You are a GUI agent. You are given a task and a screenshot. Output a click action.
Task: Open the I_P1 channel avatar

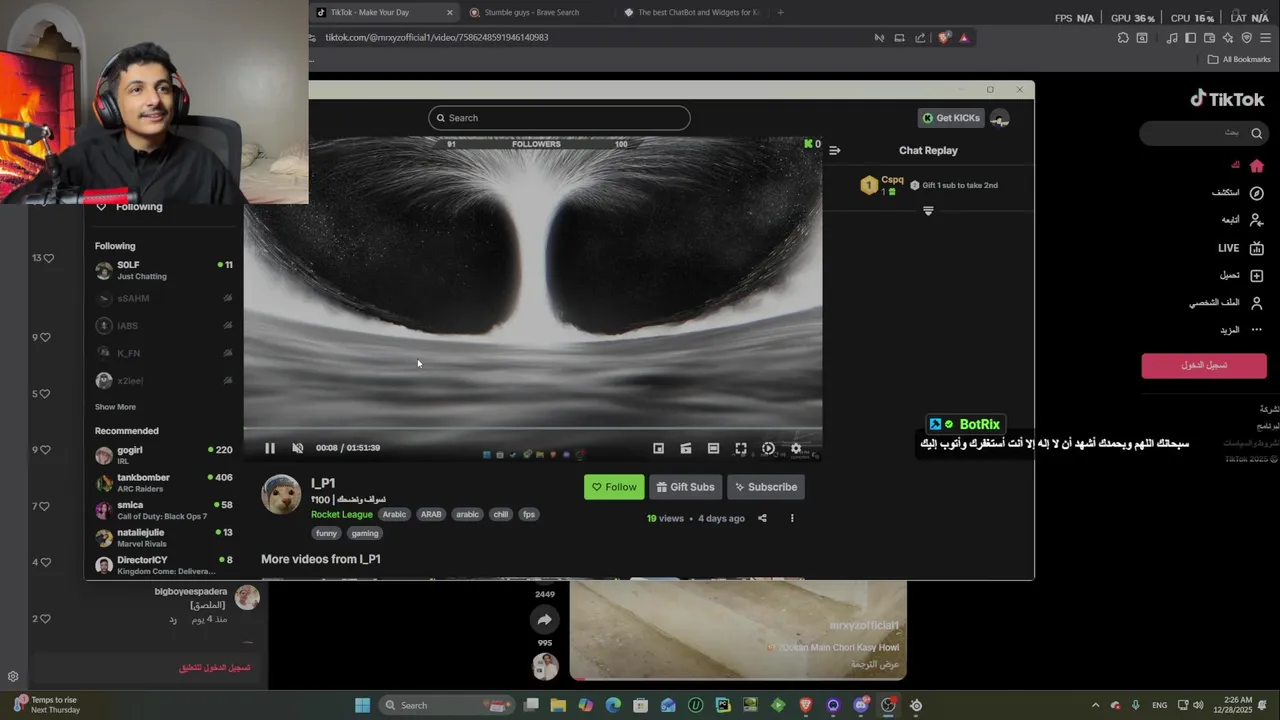pyautogui.click(x=281, y=494)
